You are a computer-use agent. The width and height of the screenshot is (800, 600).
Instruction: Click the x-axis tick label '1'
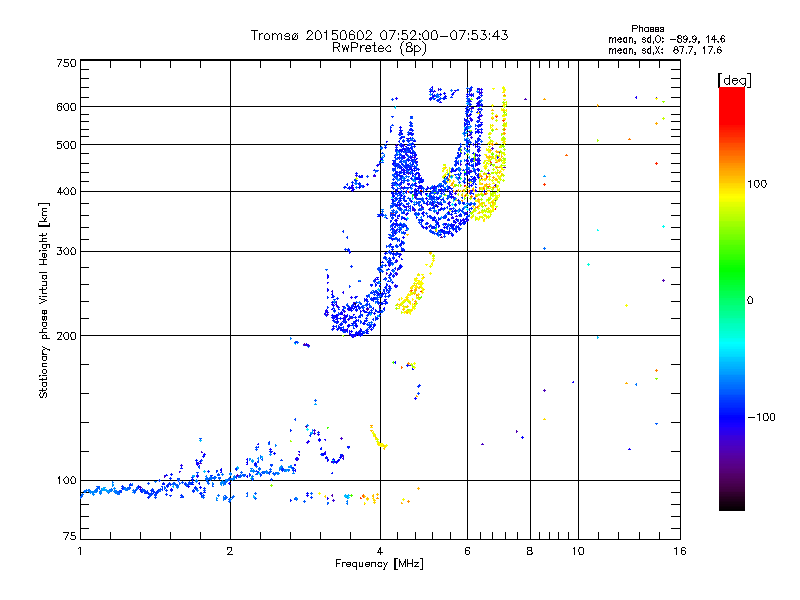pos(80,551)
